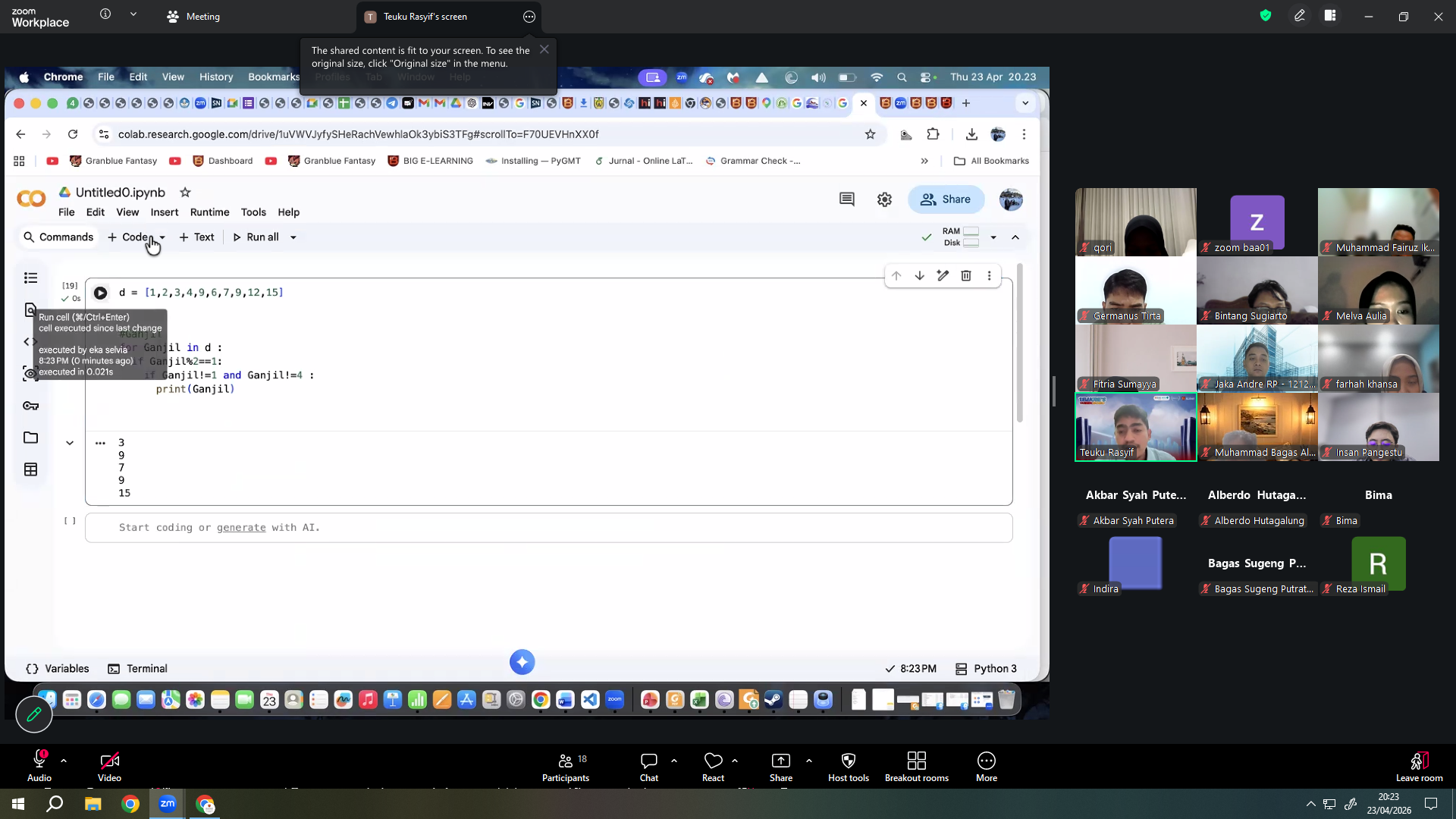This screenshot has width=1456, height=819.
Task: Dismiss the shared content tooltip
Action: 544,49
